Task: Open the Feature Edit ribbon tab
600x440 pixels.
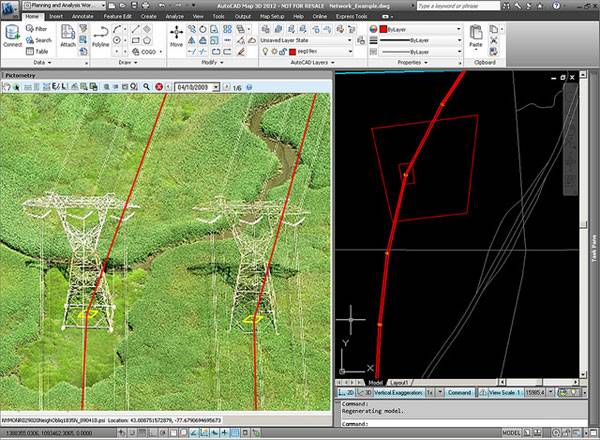Action: 117,17
